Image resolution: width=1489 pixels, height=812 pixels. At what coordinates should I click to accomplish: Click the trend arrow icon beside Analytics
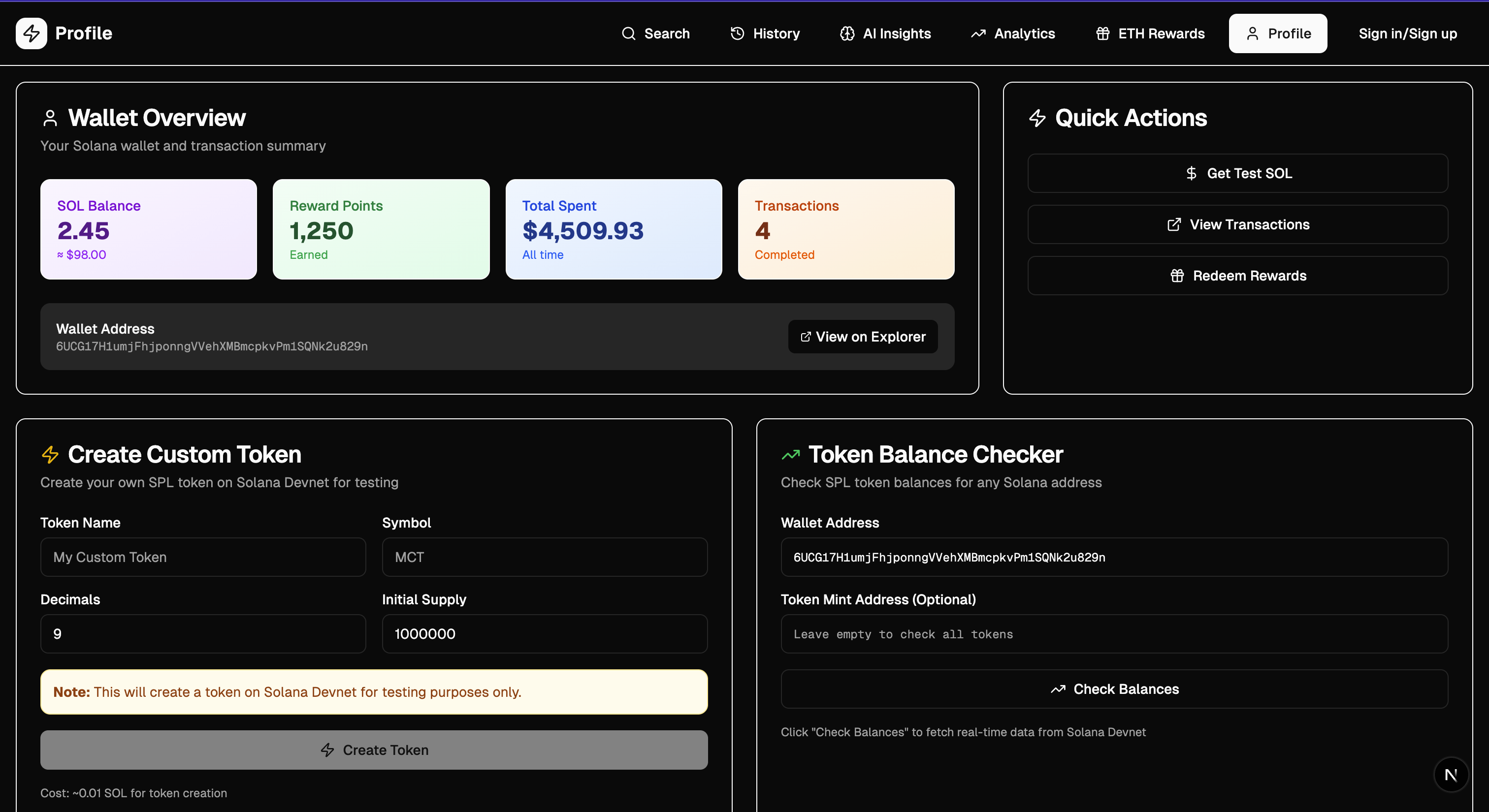pos(978,33)
